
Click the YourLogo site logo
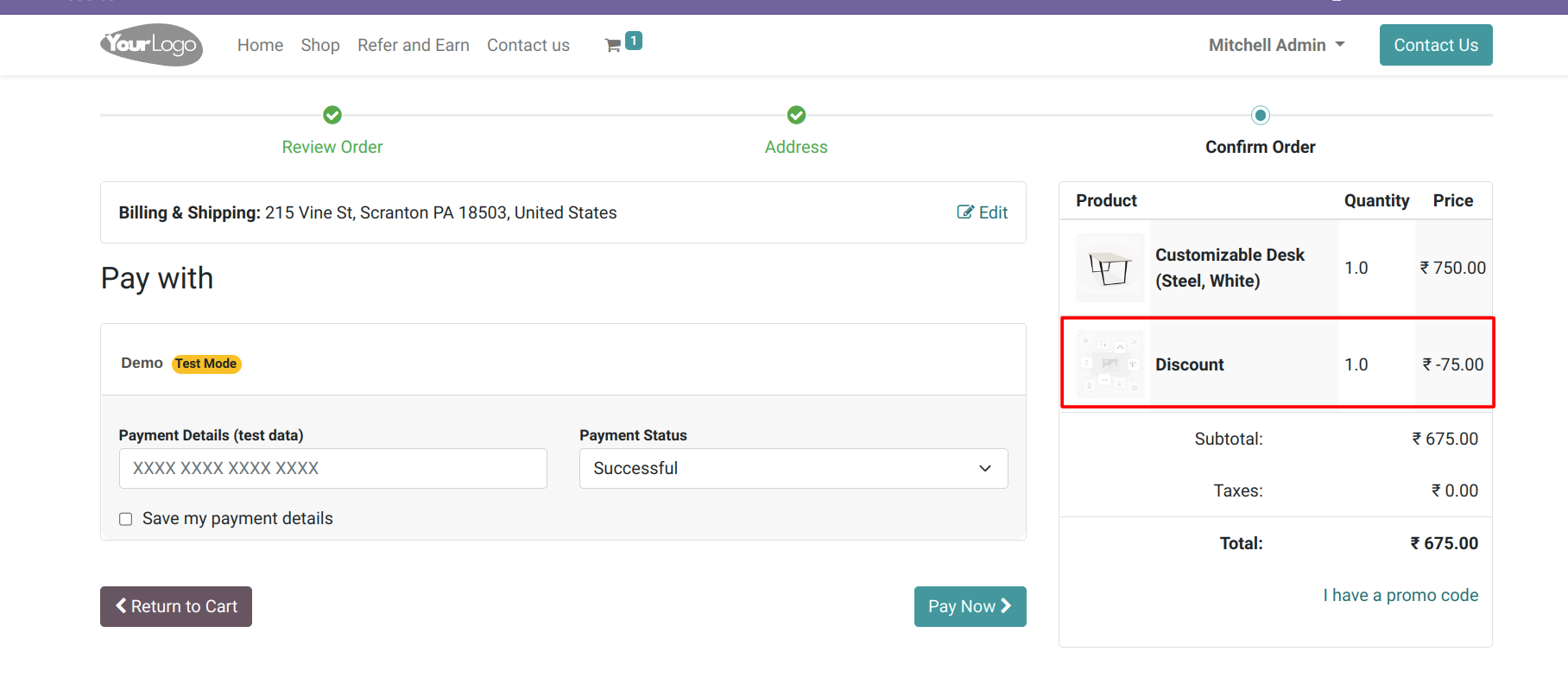[152, 45]
